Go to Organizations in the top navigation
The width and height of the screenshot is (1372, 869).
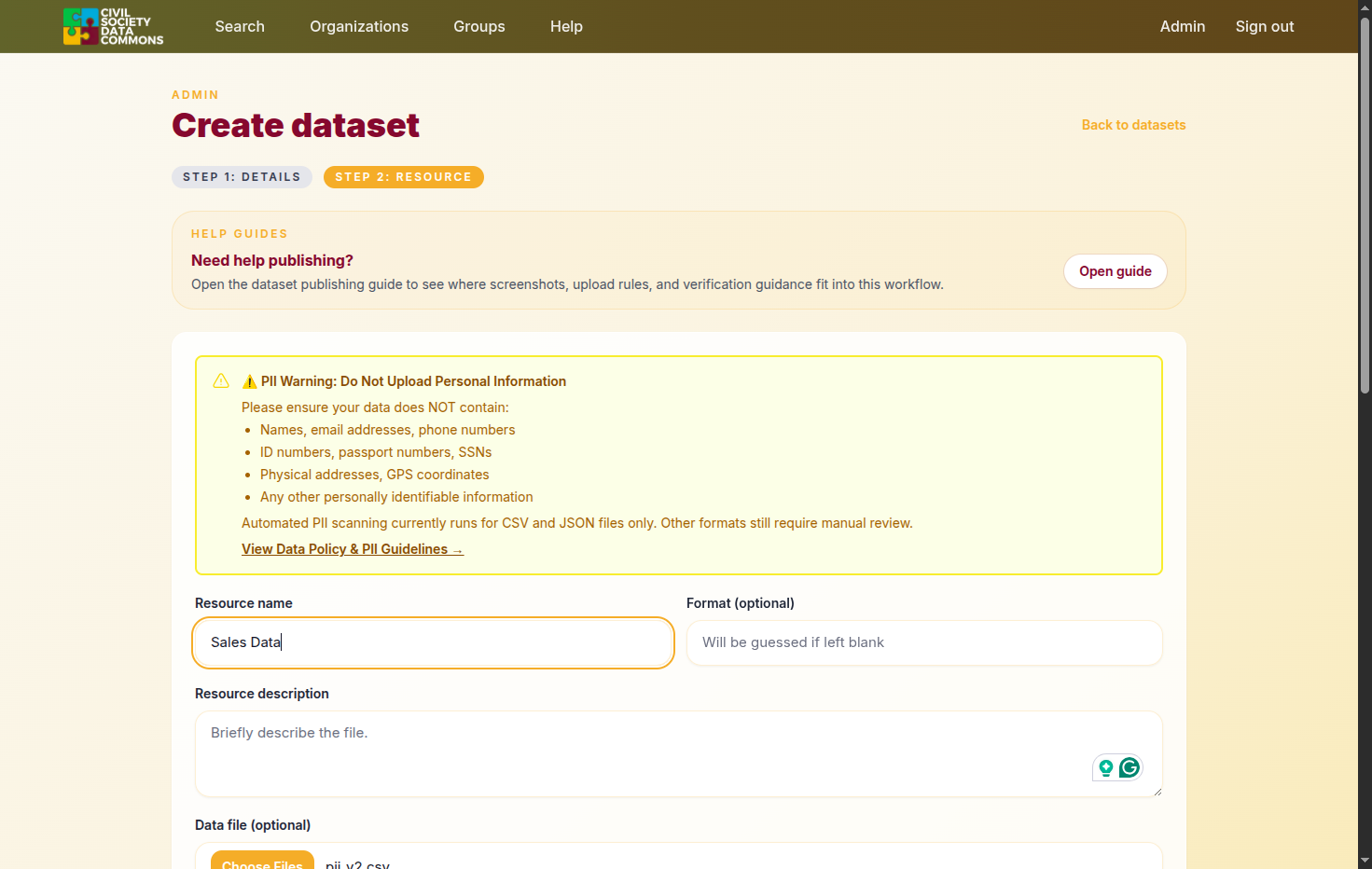[359, 26]
